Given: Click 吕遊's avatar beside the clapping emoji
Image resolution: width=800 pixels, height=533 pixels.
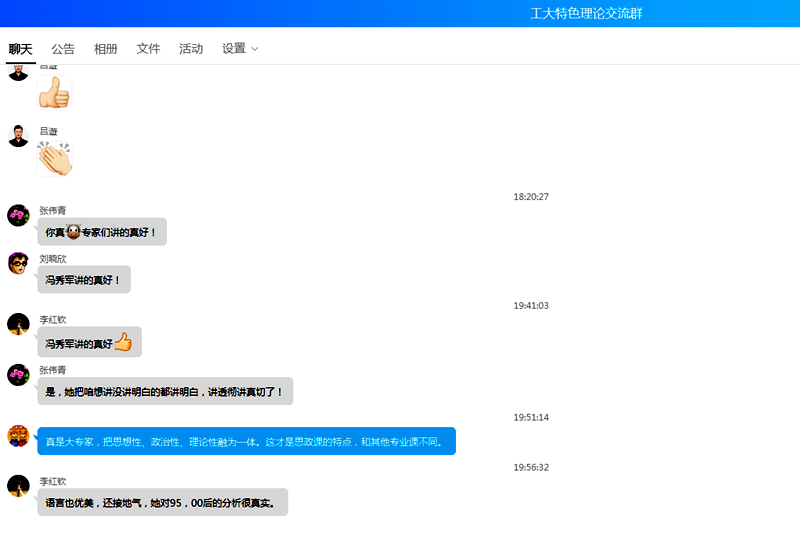Looking at the screenshot, I should (18, 136).
